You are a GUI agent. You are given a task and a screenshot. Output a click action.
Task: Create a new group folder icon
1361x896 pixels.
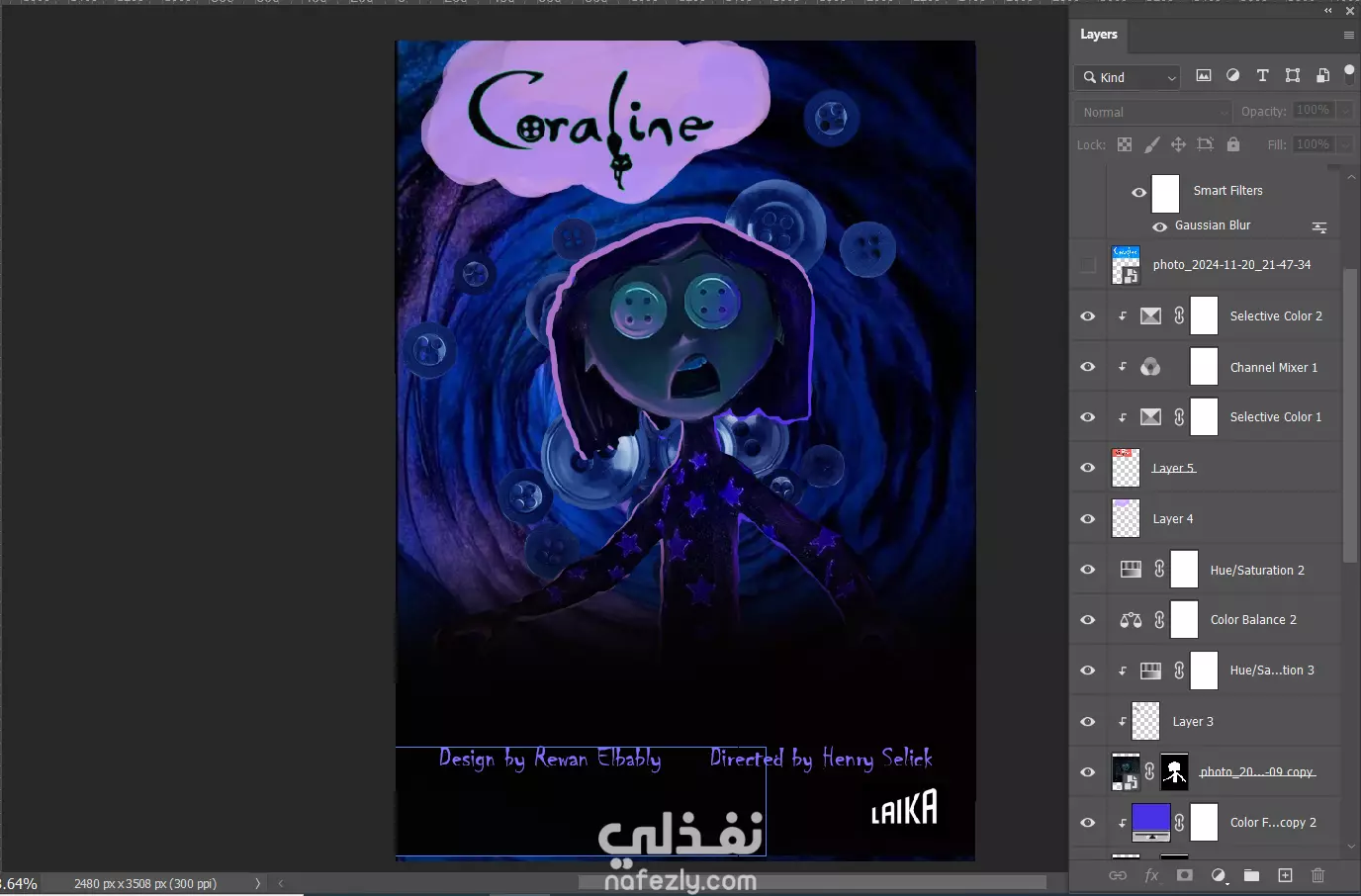1251,875
